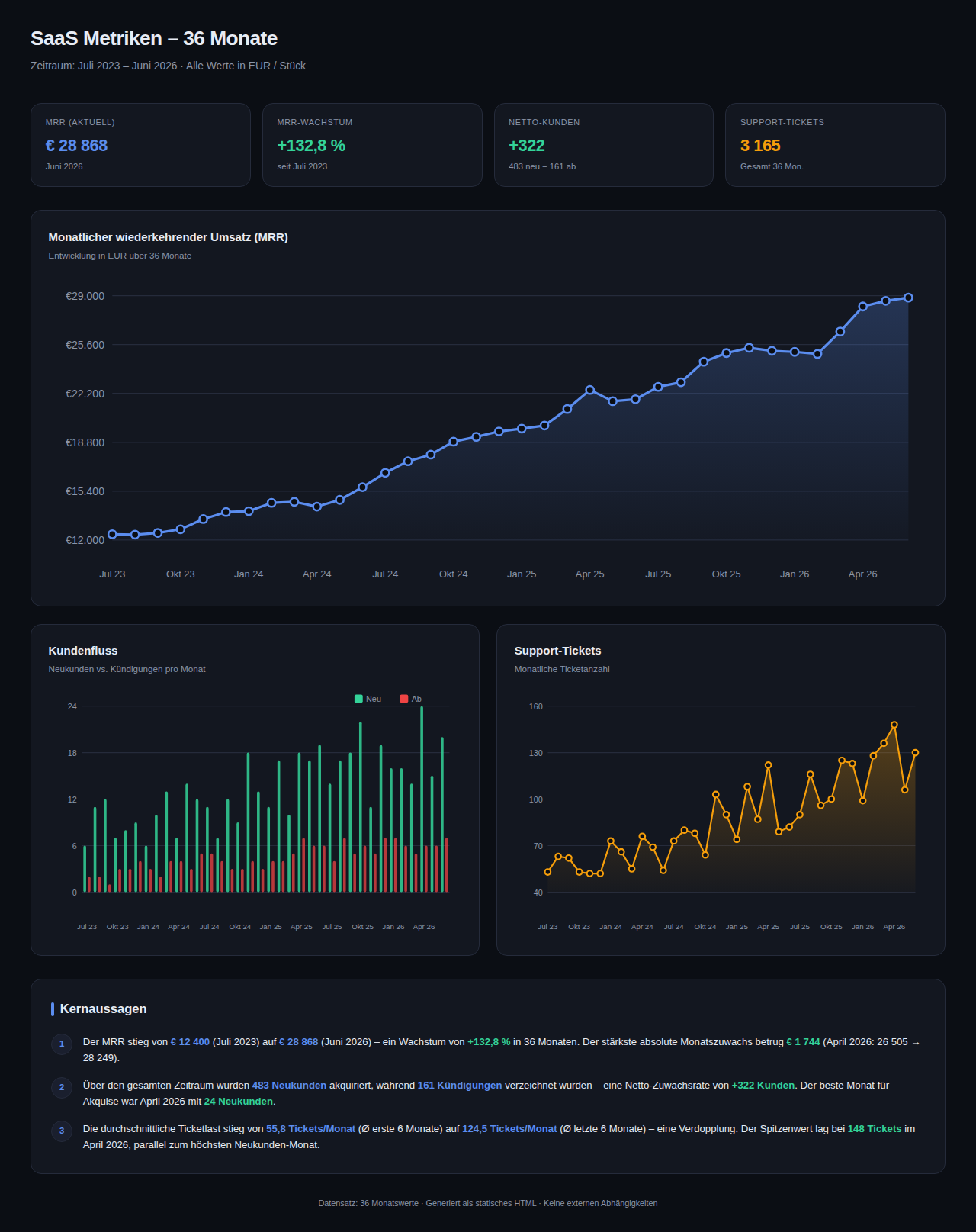
Task: Click the €29.000 y-axis label
Action: (85, 296)
